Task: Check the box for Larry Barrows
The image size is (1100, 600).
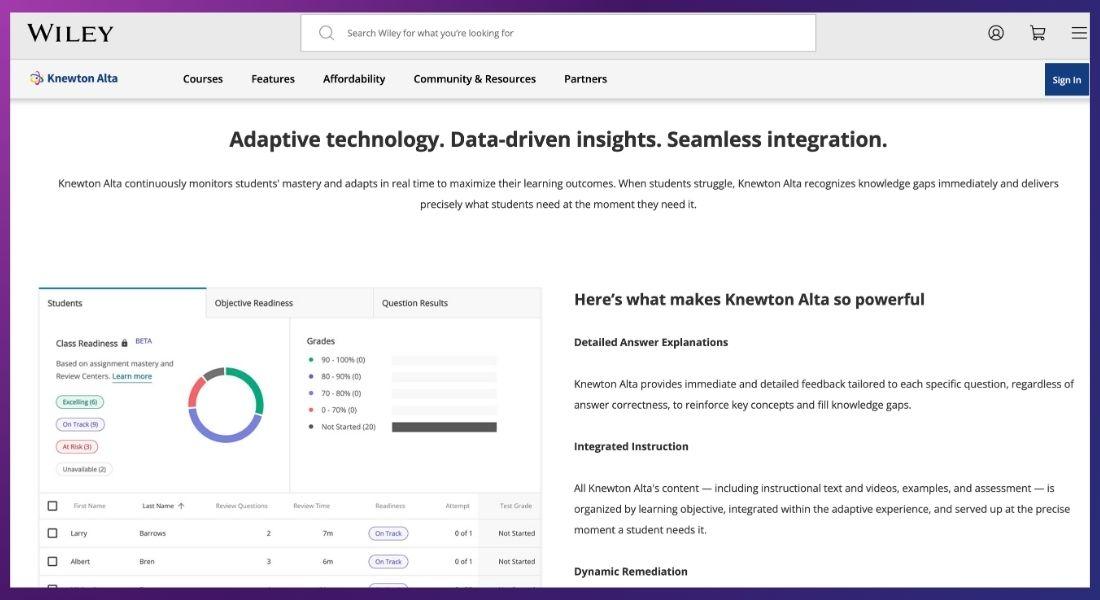Action: coord(53,534)
